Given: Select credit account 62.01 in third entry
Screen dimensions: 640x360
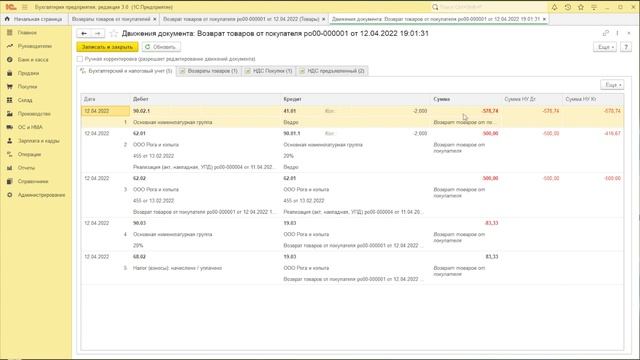Looking at the screenshot, I should click(289, 178).
